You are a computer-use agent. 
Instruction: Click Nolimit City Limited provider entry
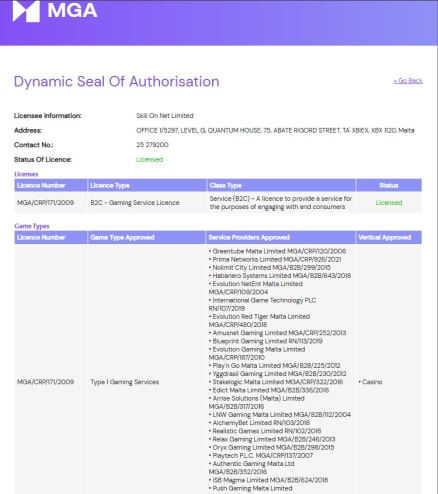coord(270,268)
